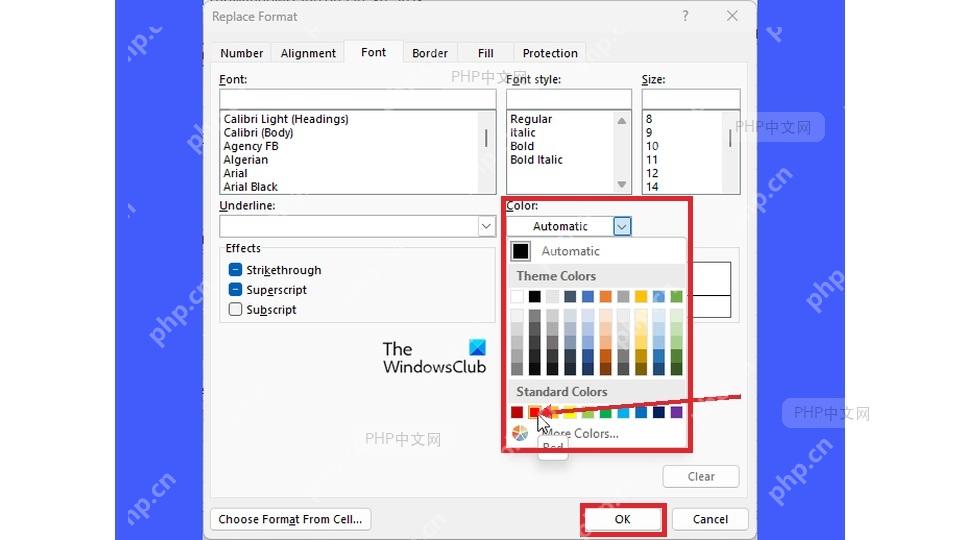Select font size 8
This screenshot has width=960, height=540.
[649, 119]
